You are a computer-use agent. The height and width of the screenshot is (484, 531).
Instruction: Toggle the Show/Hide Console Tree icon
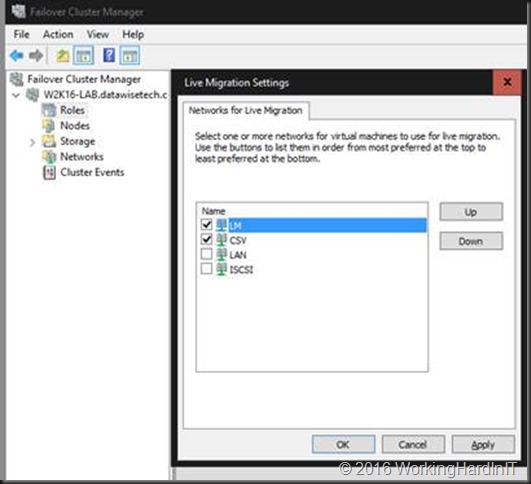click(x=83, y=55)
